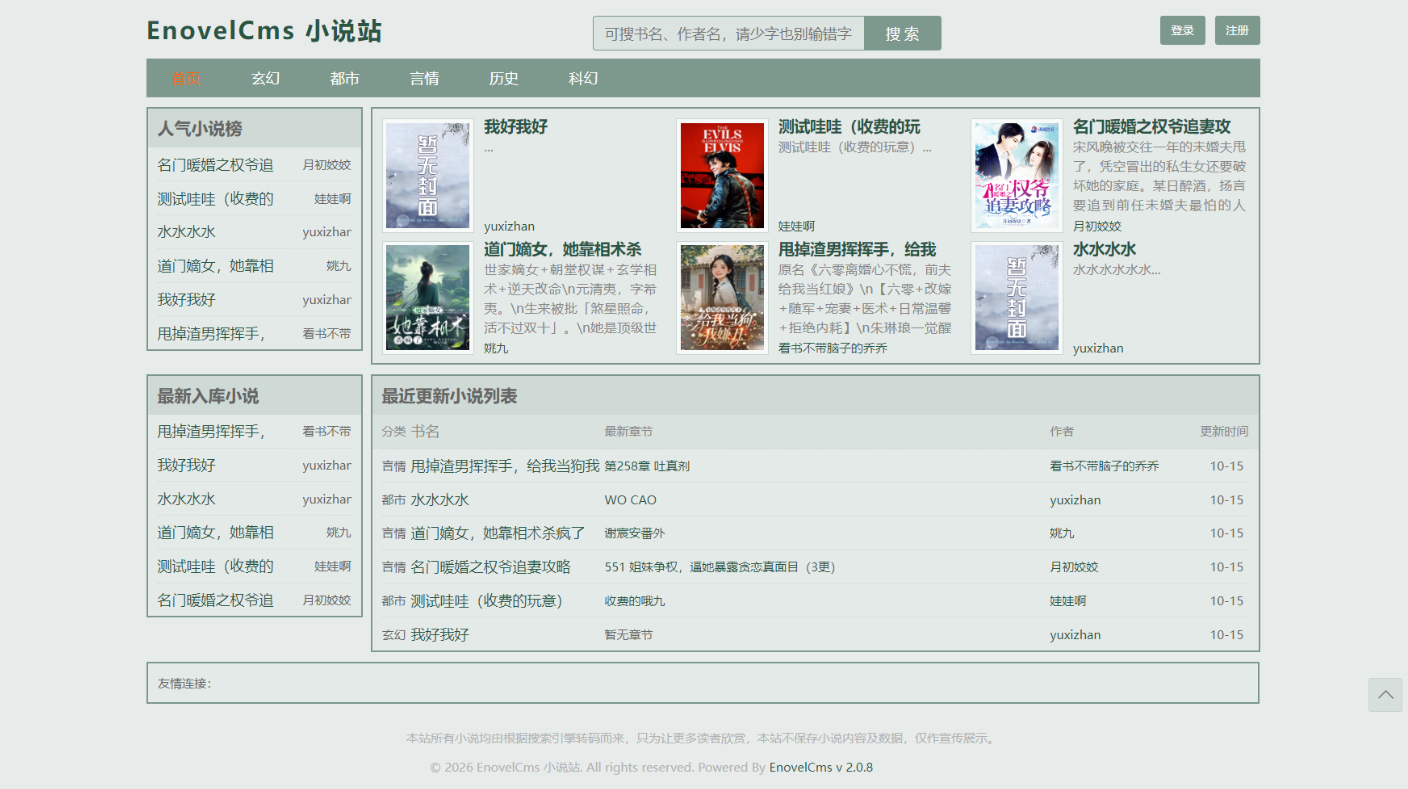The image size is (1408, 789).
Task: Click the 注册 register button
Action: (x=1237, y=30)
